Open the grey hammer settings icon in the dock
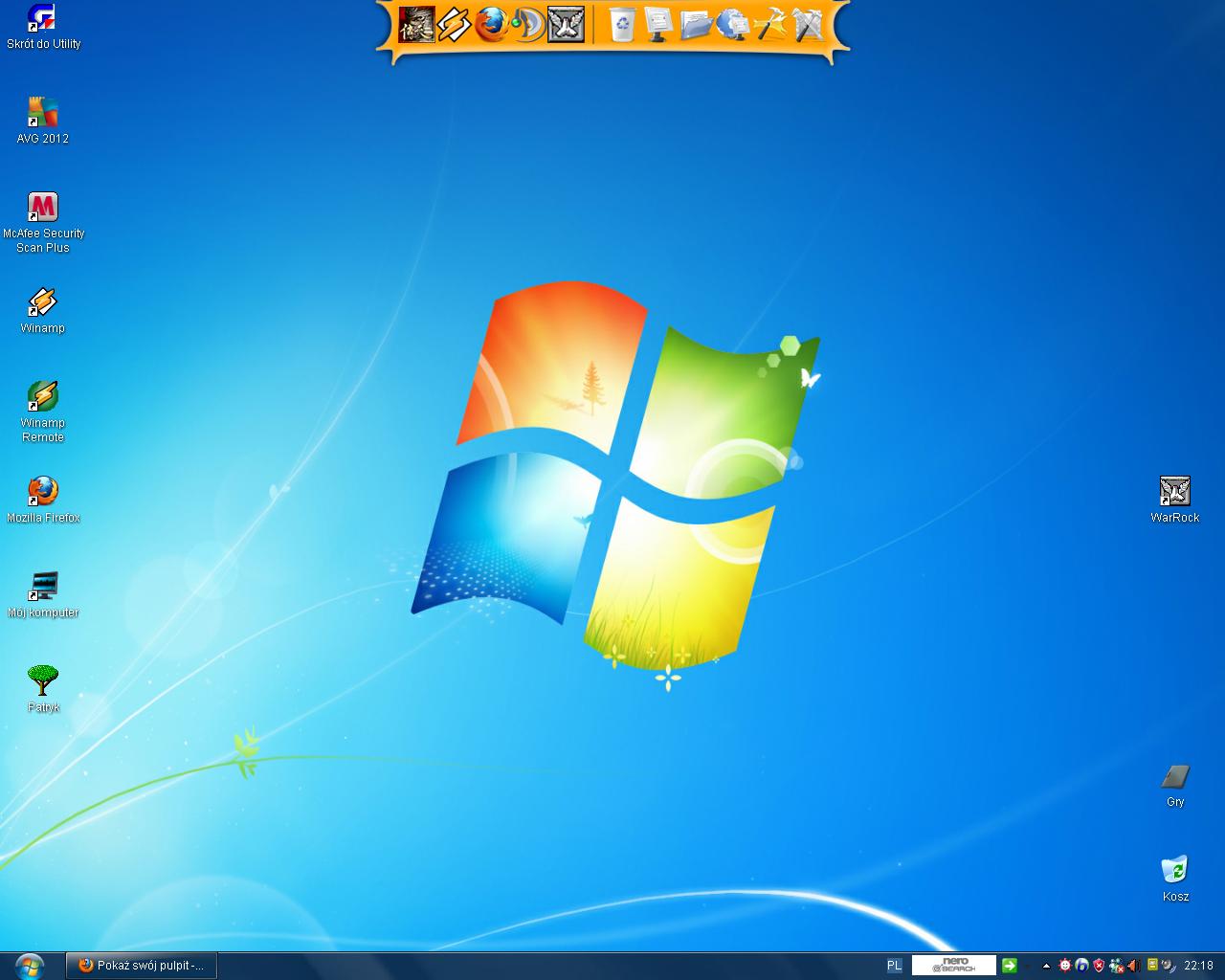The width and height of the screenshot is (1225, 980). click(x=808, y=24)
